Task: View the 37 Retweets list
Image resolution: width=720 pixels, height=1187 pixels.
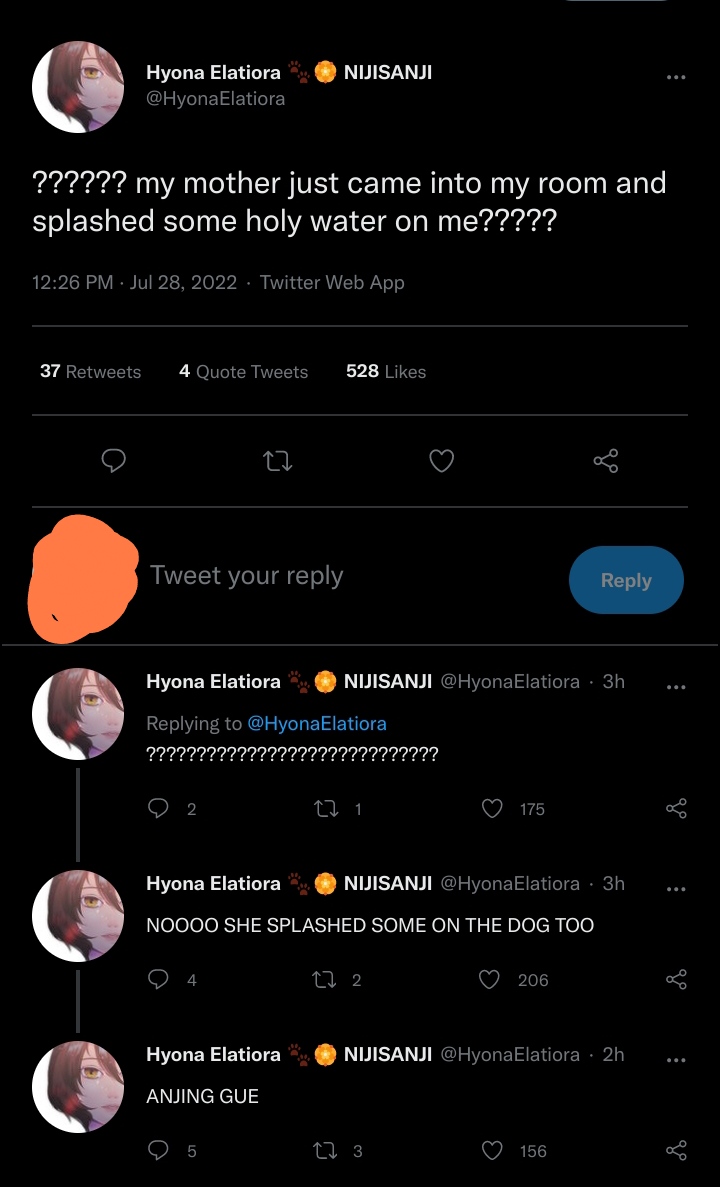Action: click(90, 371)
